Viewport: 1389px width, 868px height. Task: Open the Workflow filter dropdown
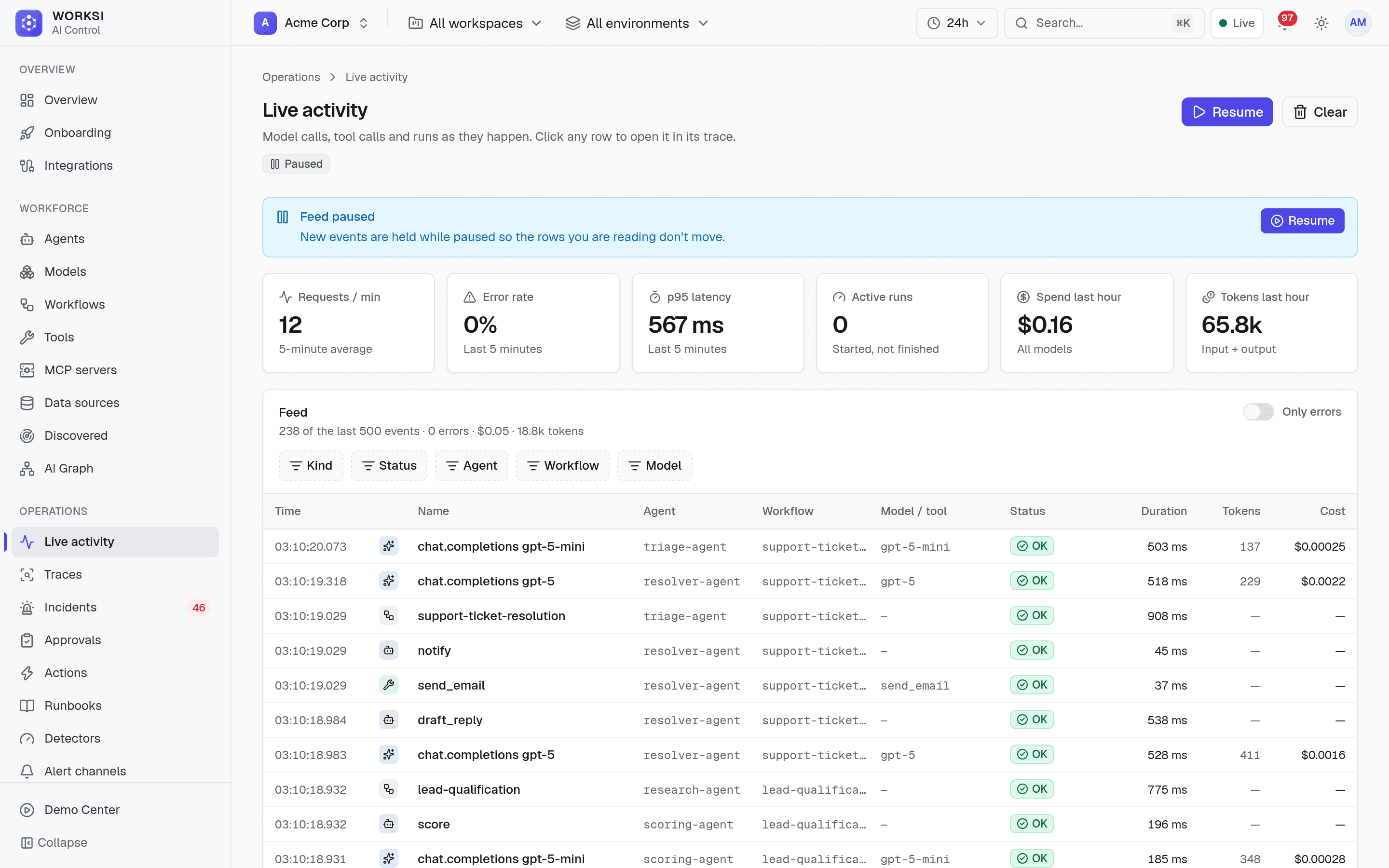pos(562,465)
